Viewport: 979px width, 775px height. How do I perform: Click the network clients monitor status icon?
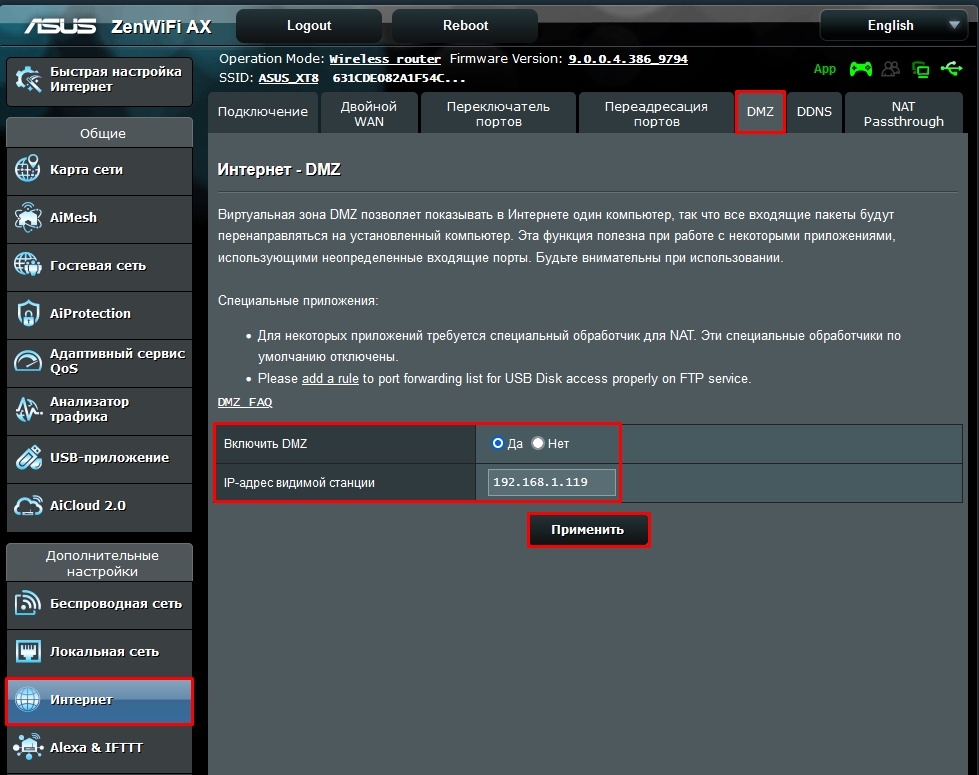(x=920, y=69)
